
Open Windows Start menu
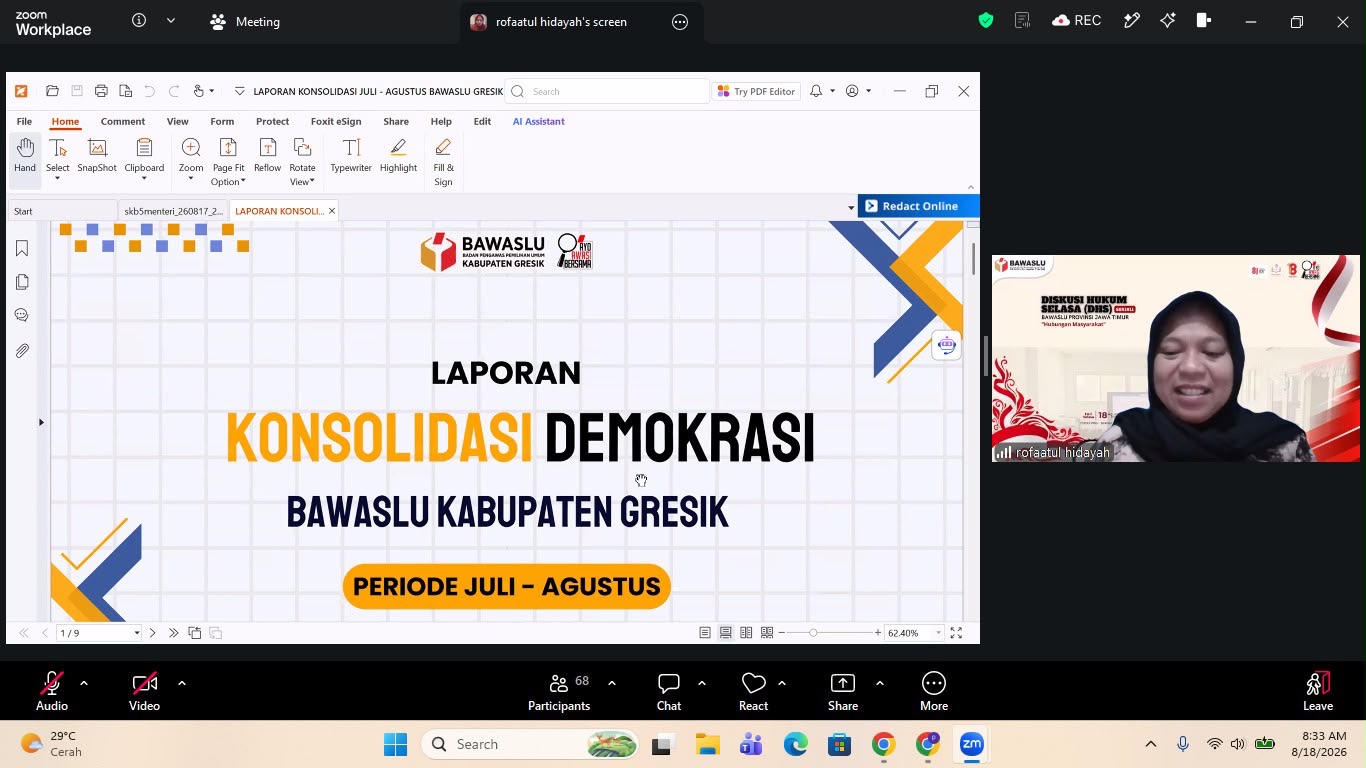(395, 744)
